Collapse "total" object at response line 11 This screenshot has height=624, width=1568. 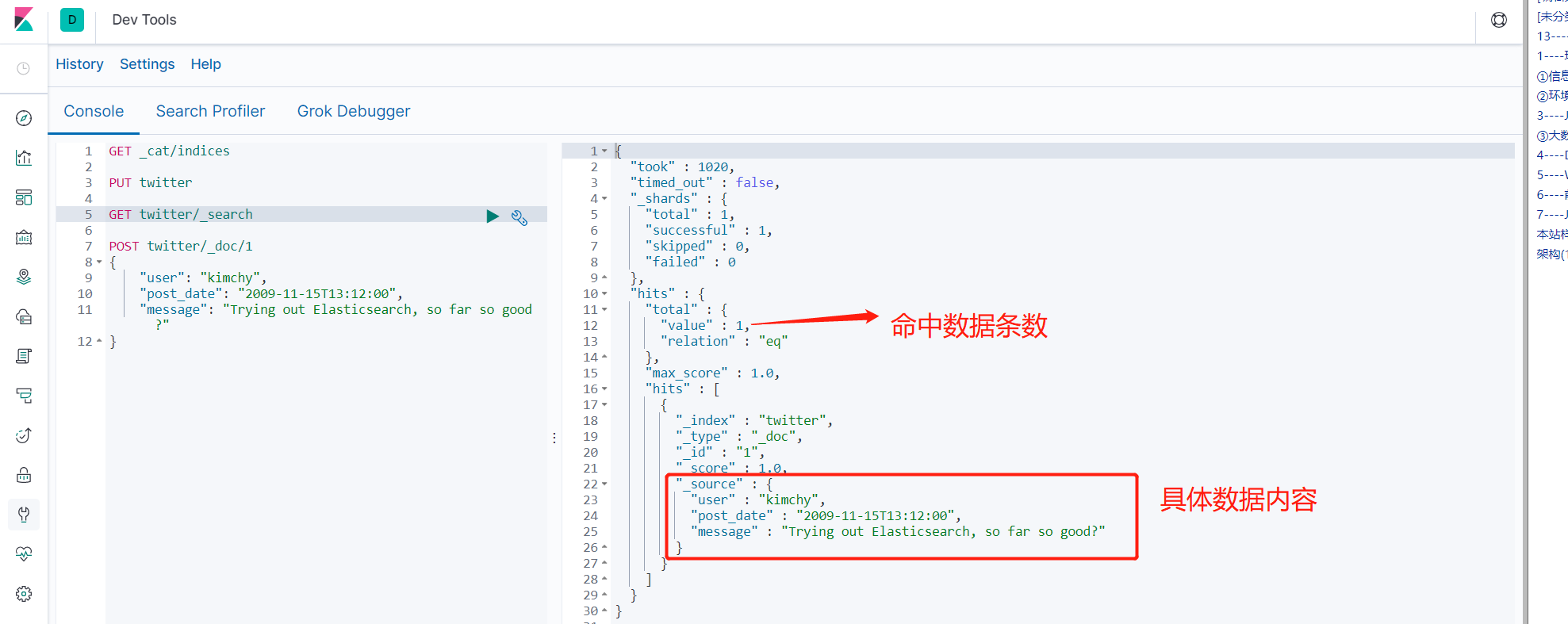(x=604, y=309)
